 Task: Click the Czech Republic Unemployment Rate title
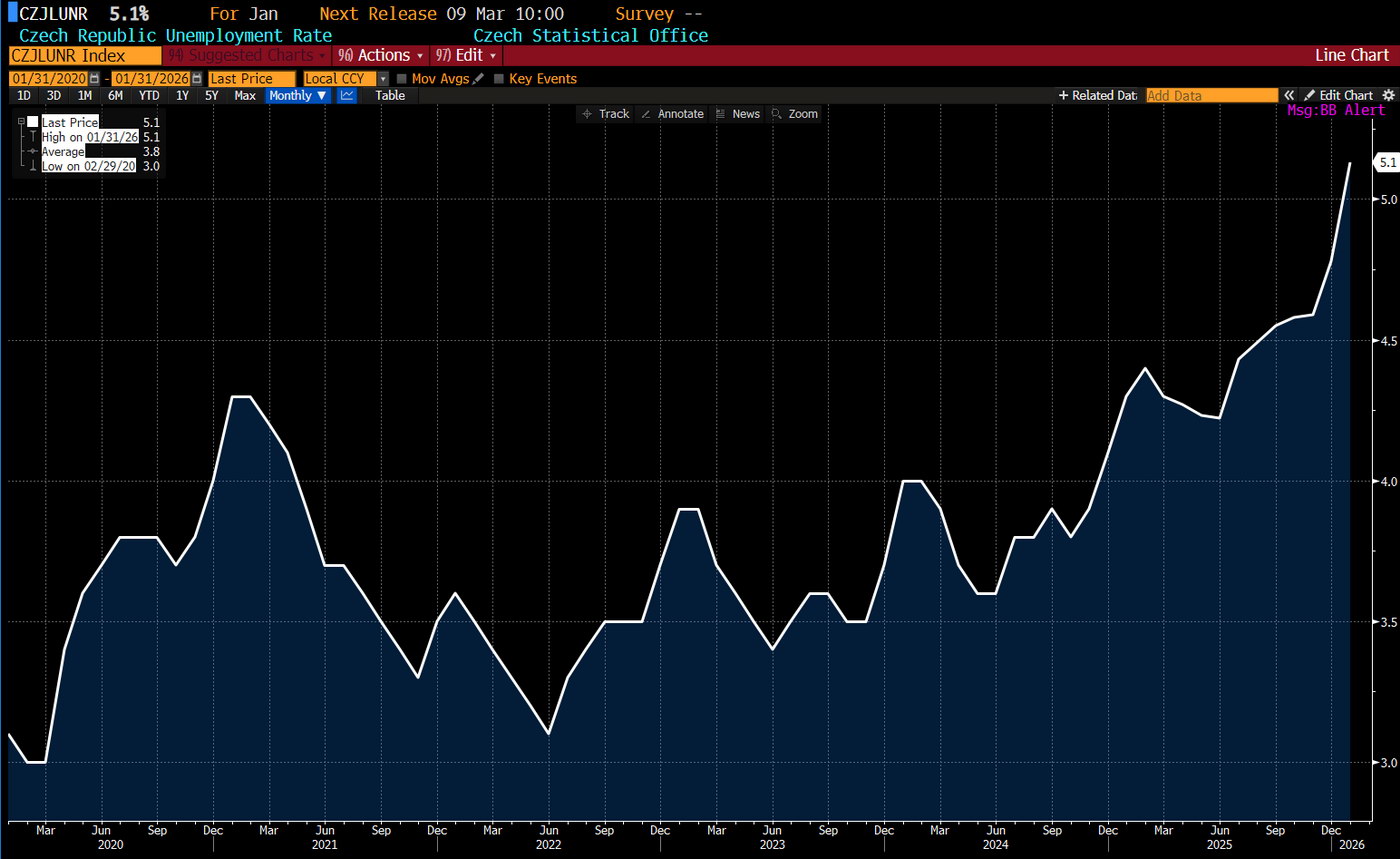click(176, 35)
